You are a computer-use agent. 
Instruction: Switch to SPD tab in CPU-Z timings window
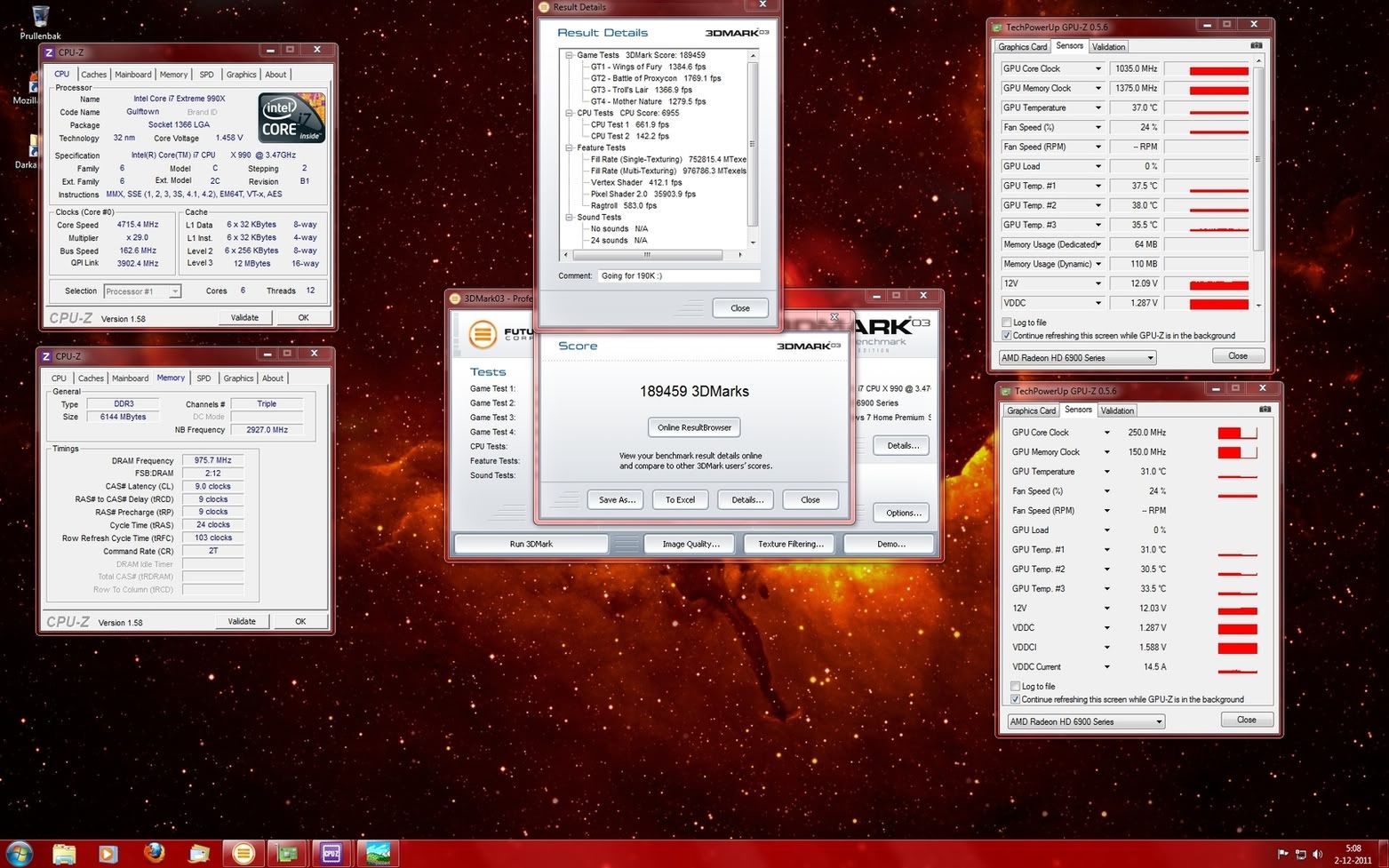(204, 378)
